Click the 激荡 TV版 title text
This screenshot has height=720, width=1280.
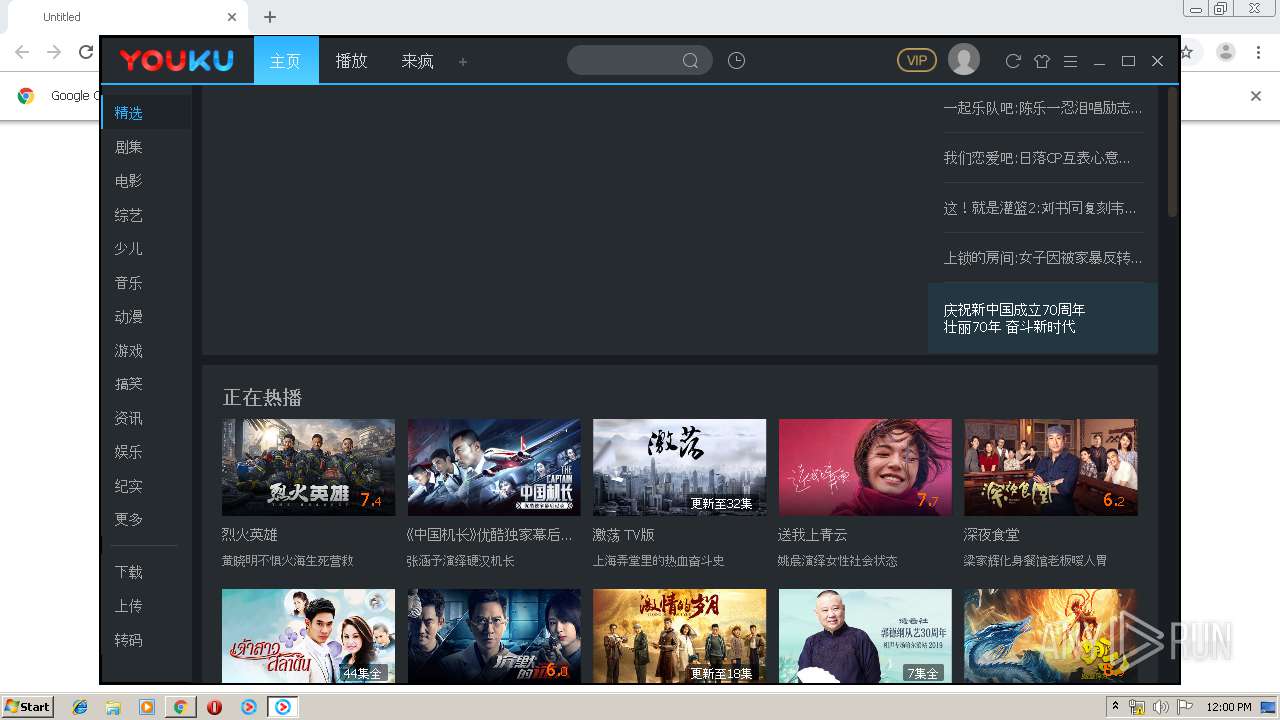623,535
